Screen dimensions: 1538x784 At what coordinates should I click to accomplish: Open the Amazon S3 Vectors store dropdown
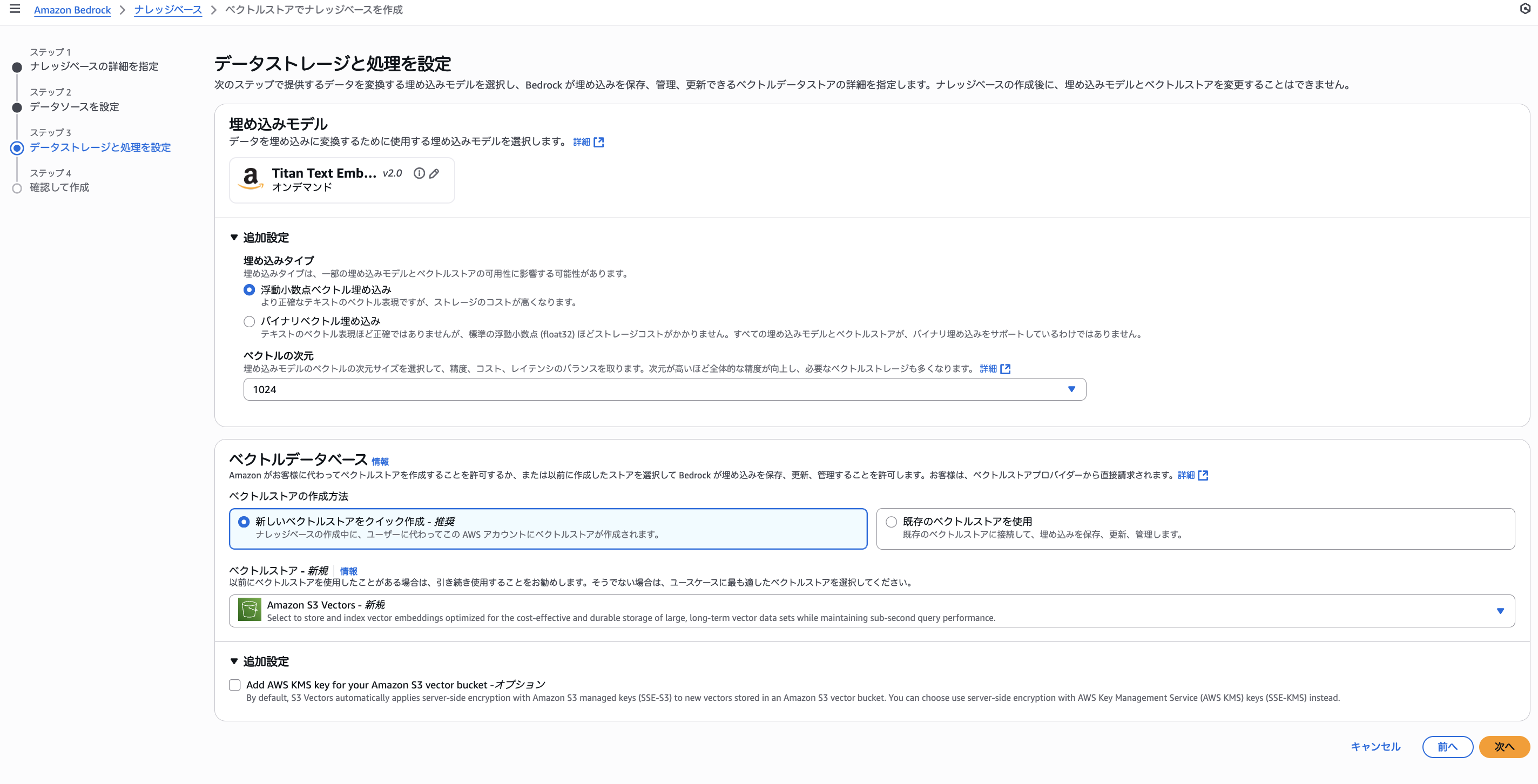[1501, 611]
